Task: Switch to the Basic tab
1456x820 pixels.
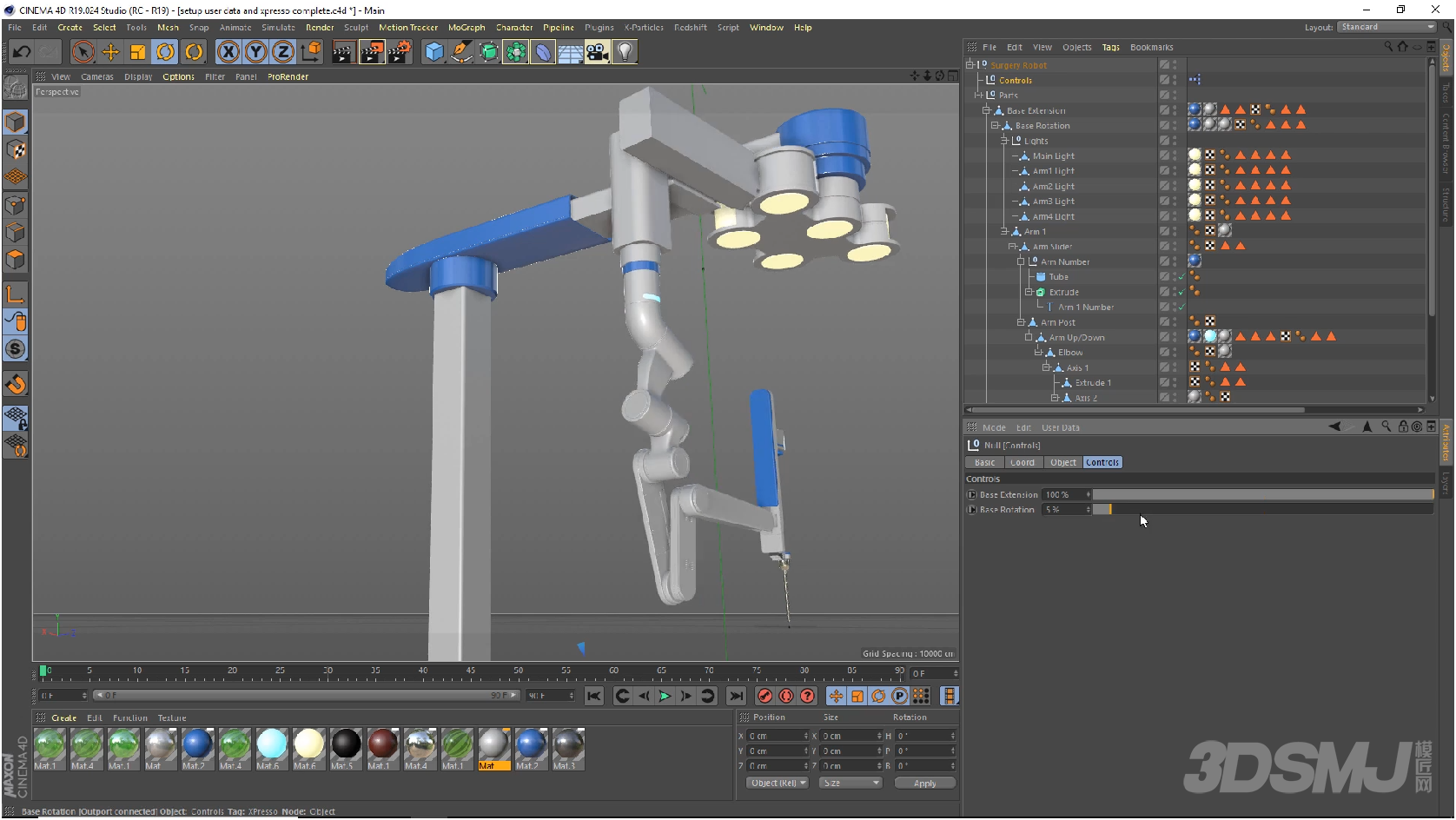Action: click(x=985, y=463)
